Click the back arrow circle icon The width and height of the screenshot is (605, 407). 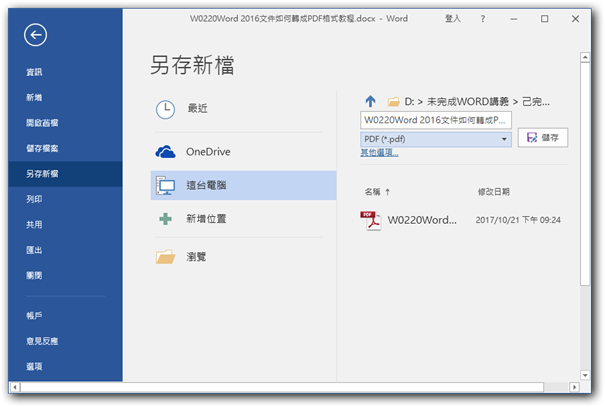pos(35,35)
